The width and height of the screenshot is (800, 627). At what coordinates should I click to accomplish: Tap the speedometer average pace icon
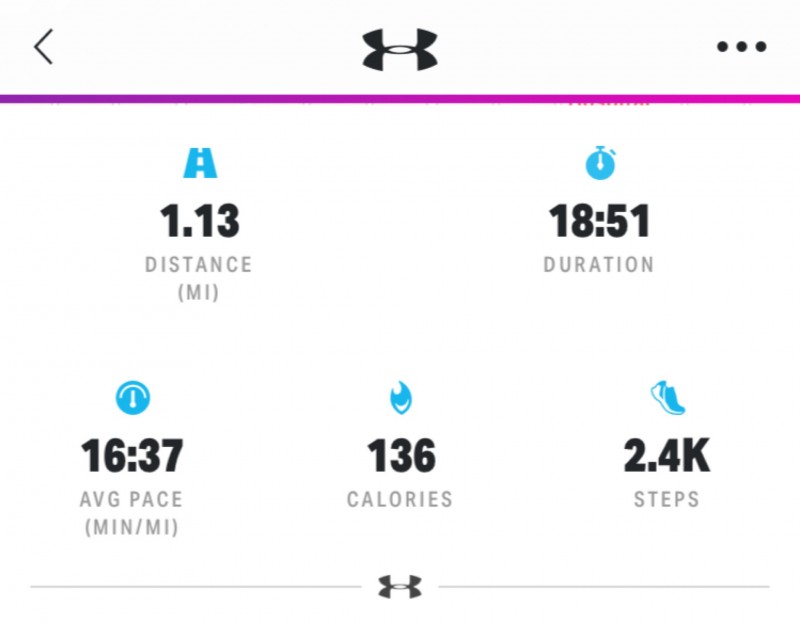132,398
